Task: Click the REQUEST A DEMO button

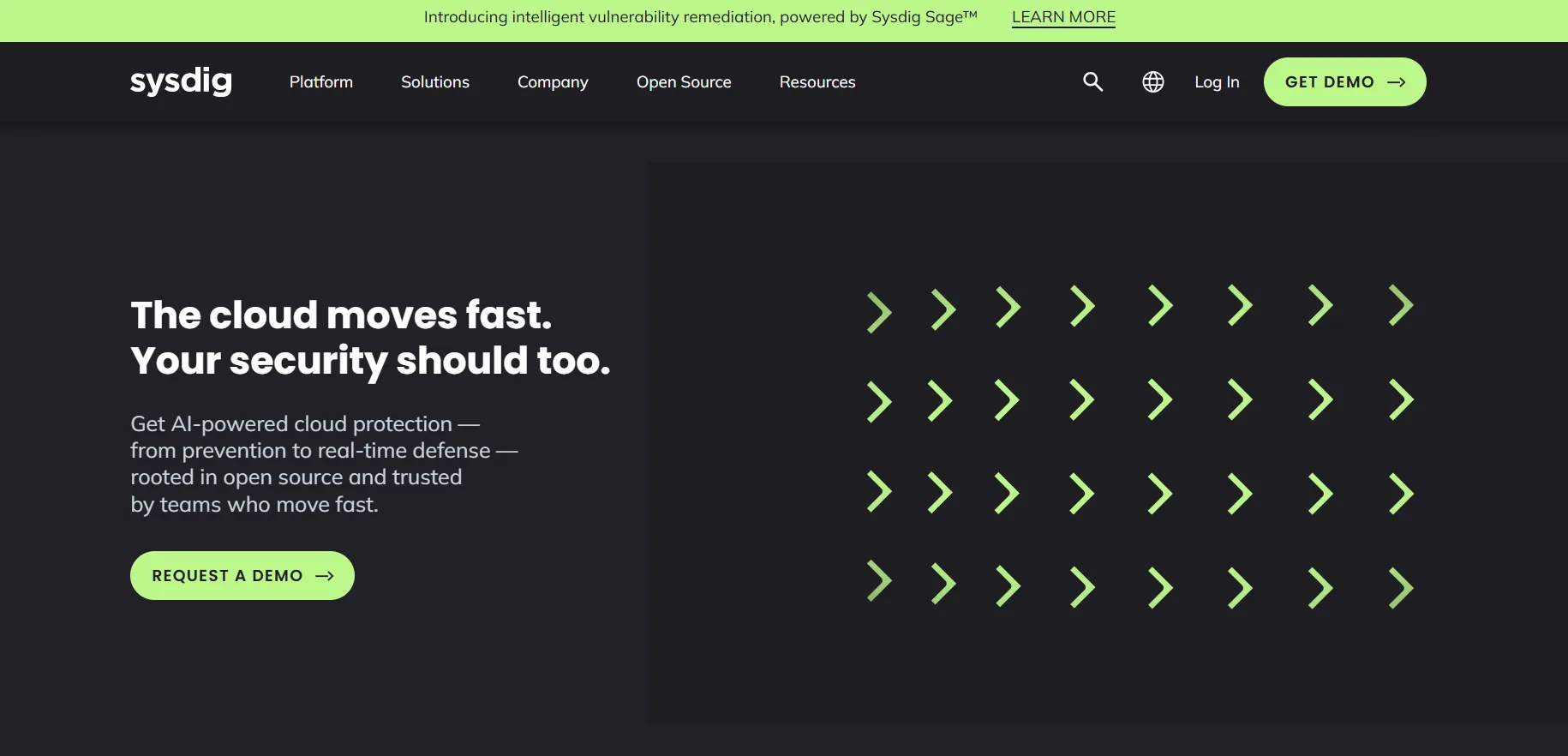Action: point(242,575)
